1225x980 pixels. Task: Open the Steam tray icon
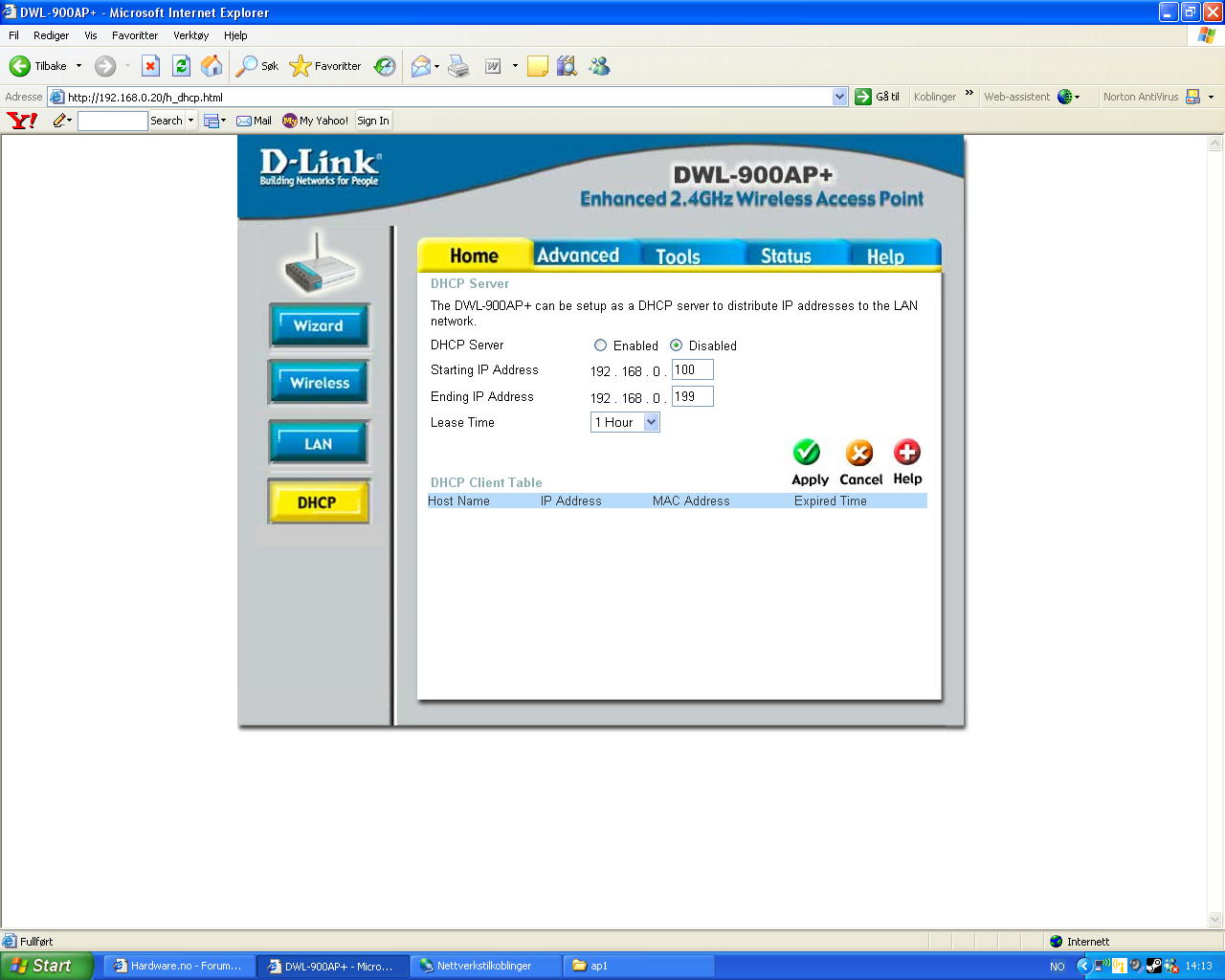point(1154,966)
